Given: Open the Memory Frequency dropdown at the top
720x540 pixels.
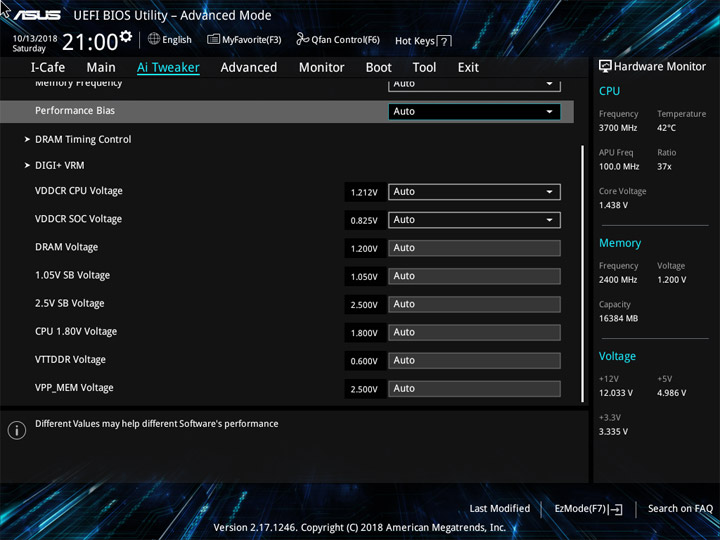Looking at the screenshot, I should coord(474,85).
